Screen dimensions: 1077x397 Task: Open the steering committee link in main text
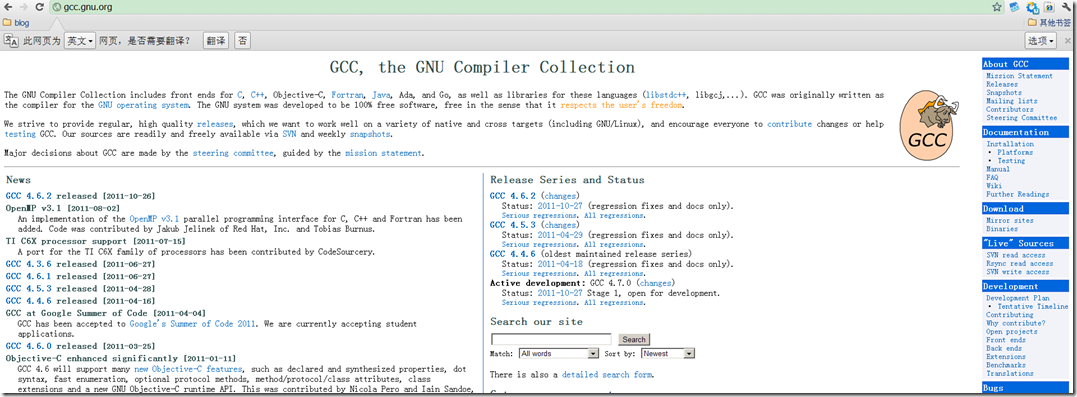pyautogui.click(x=232, y=153)
